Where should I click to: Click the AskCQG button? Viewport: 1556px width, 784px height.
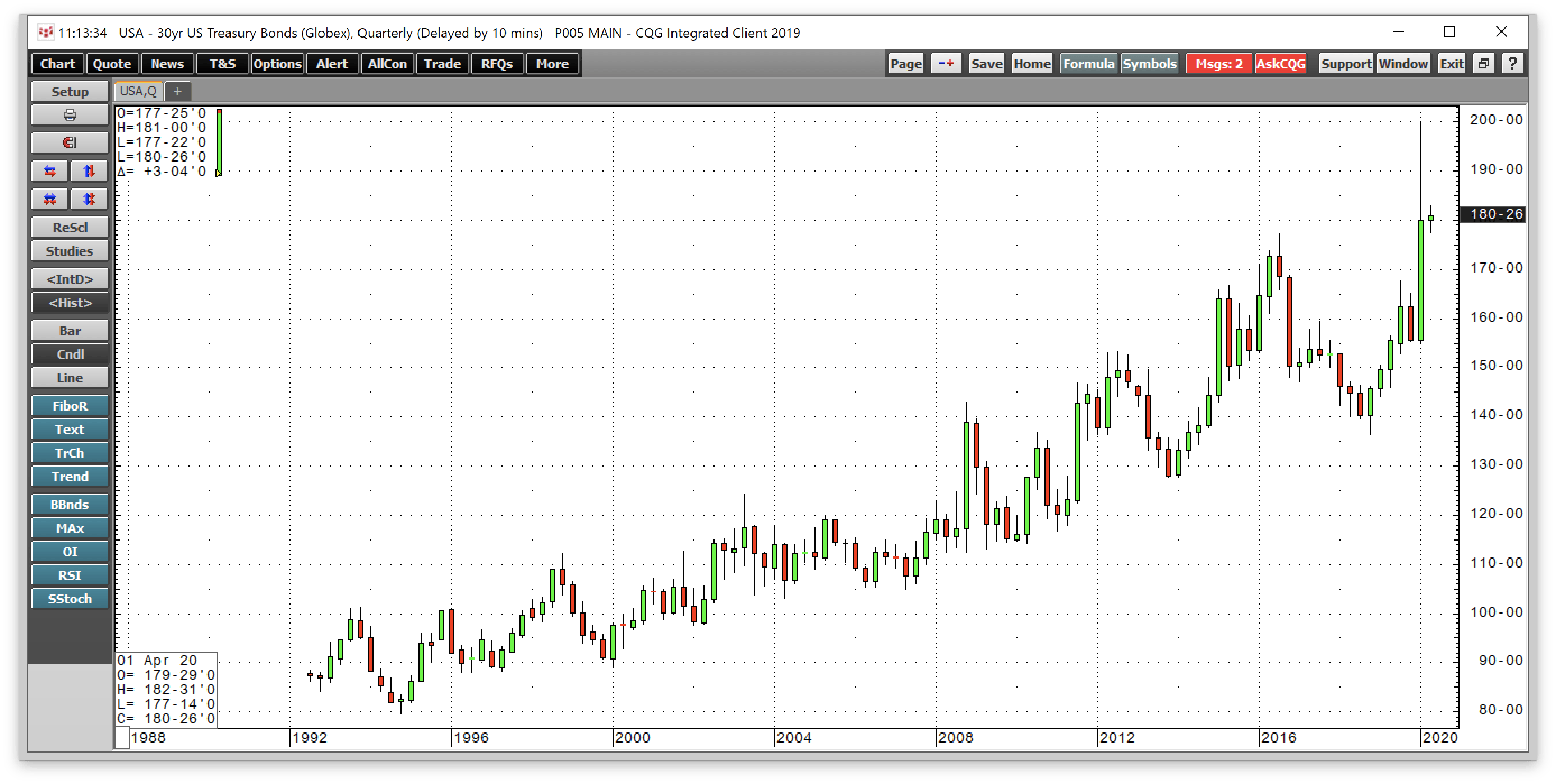click(x=1281, y=63)
